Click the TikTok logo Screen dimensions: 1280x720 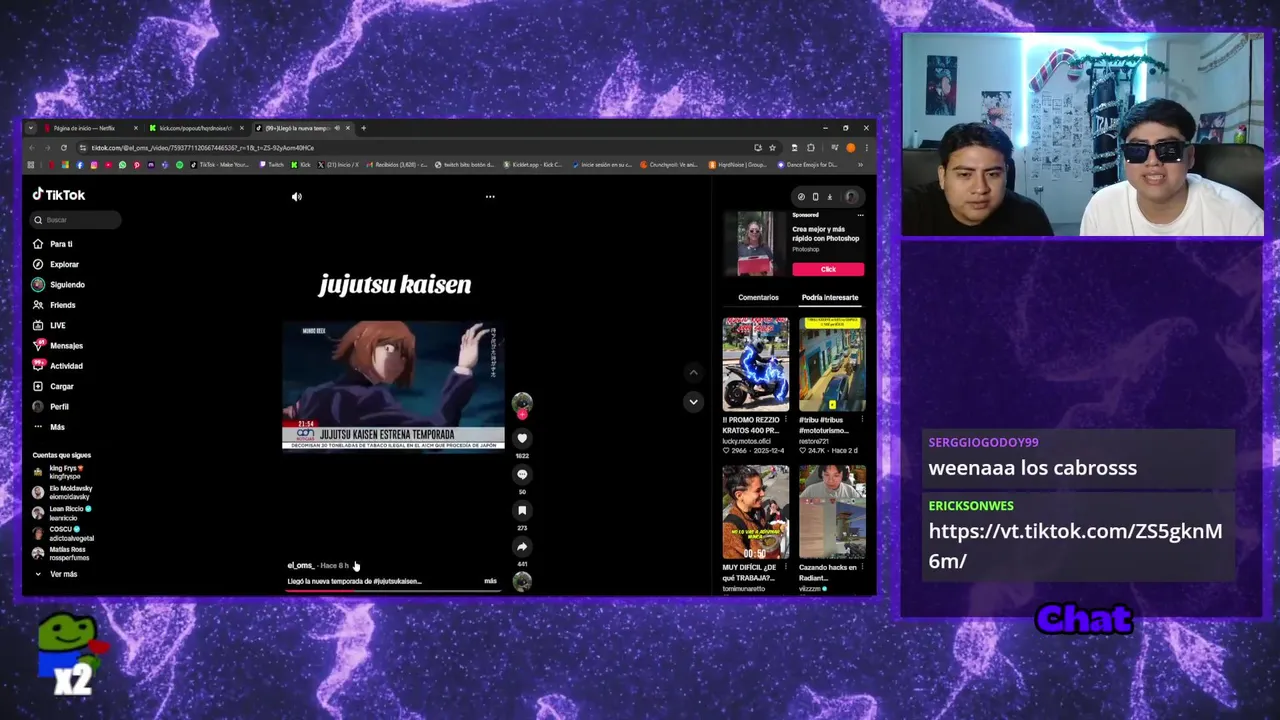[x=58, y=195]
